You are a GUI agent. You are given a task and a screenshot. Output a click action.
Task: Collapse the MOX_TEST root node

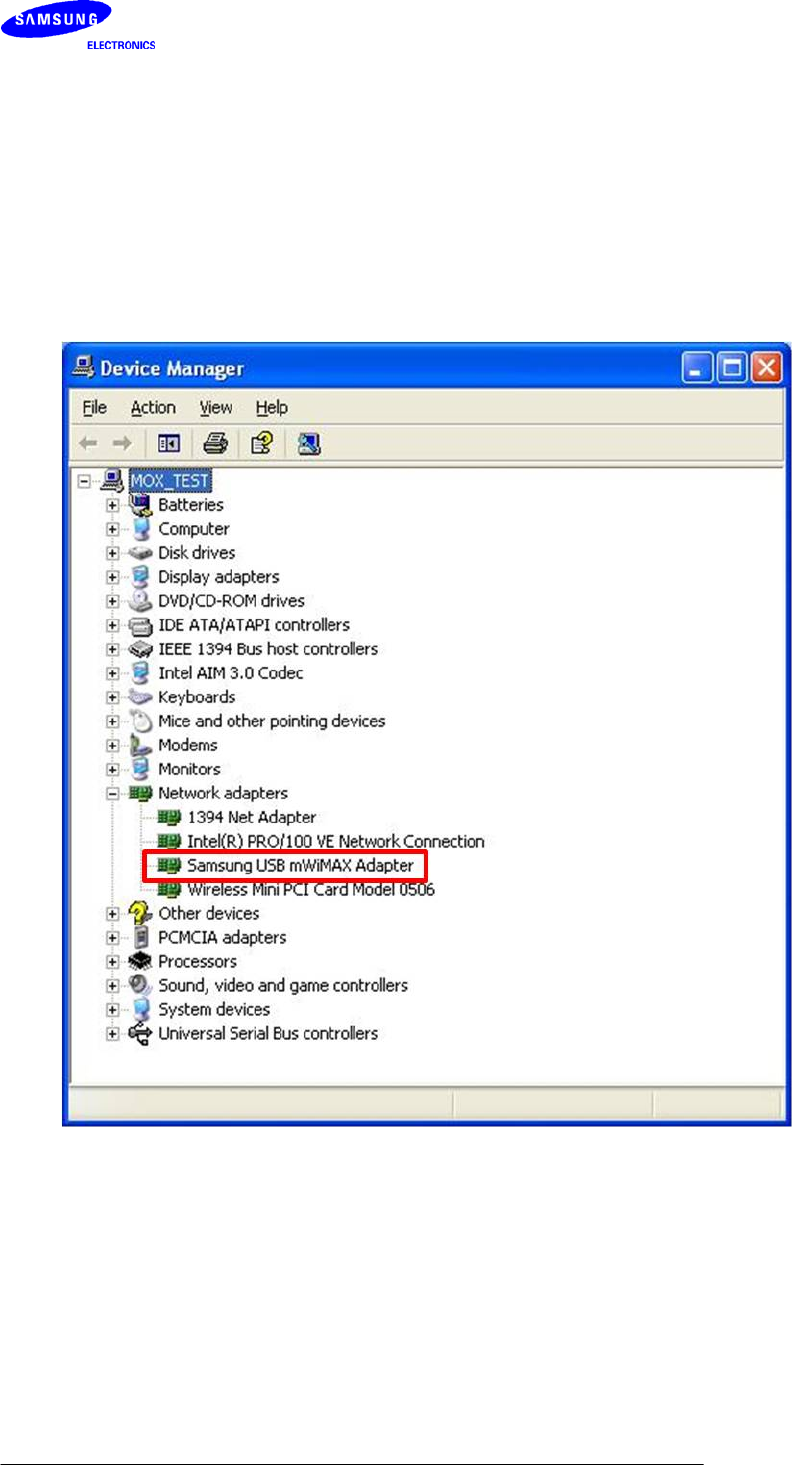tap(85, 481)
